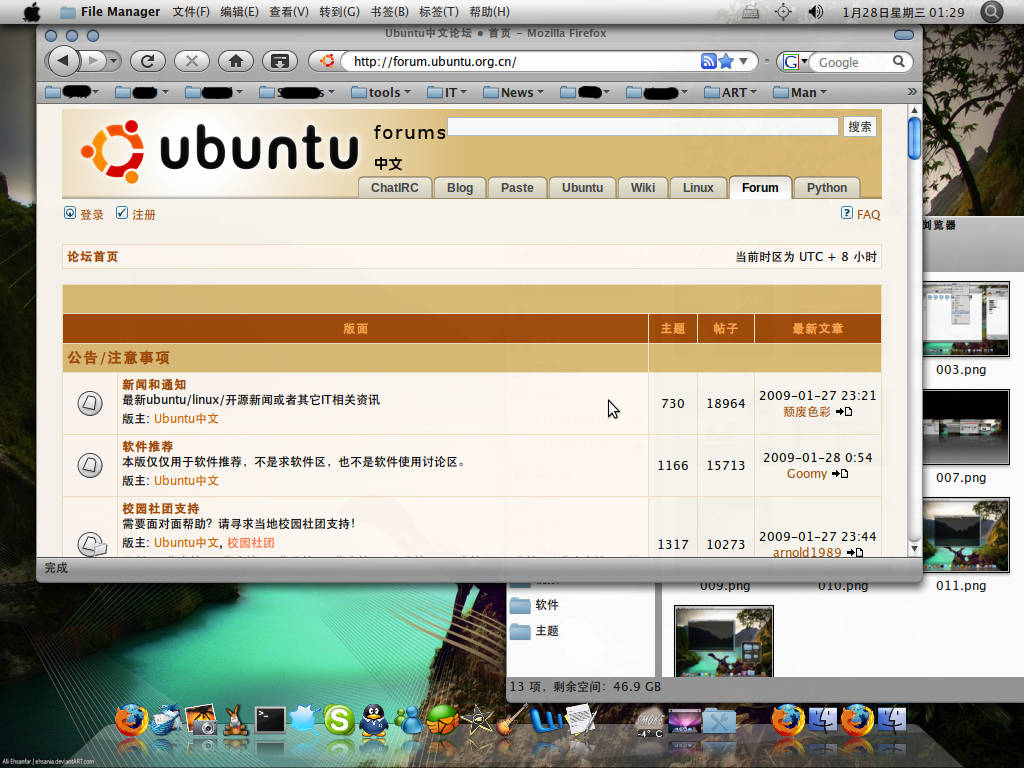1024x768 pixels.
Task: Open Spotlight search in the menu bar
Action: click(x=991, y=12)
